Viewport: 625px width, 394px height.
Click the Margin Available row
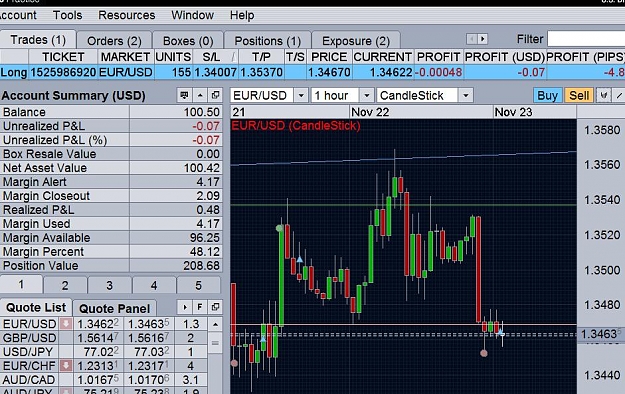[x=111, y=238]
